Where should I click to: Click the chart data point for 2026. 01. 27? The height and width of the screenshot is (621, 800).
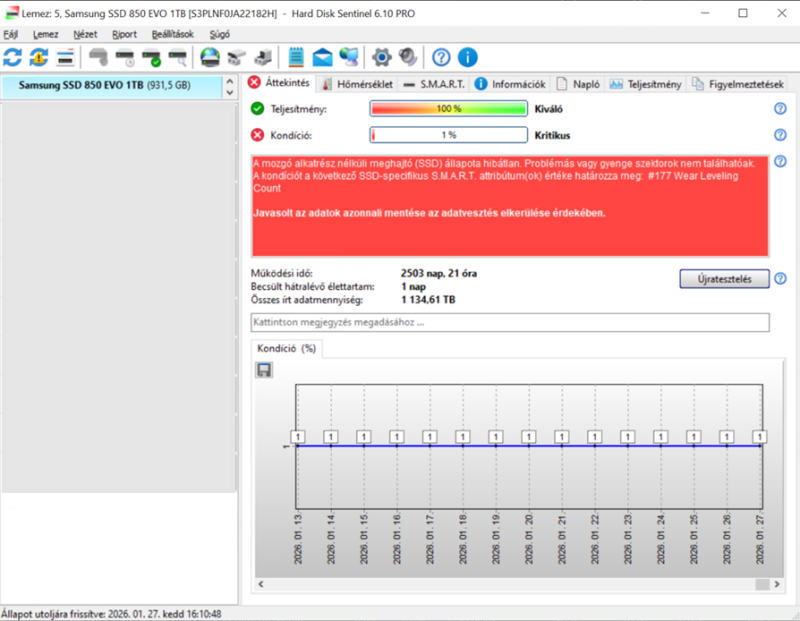(x=760, y=445)
